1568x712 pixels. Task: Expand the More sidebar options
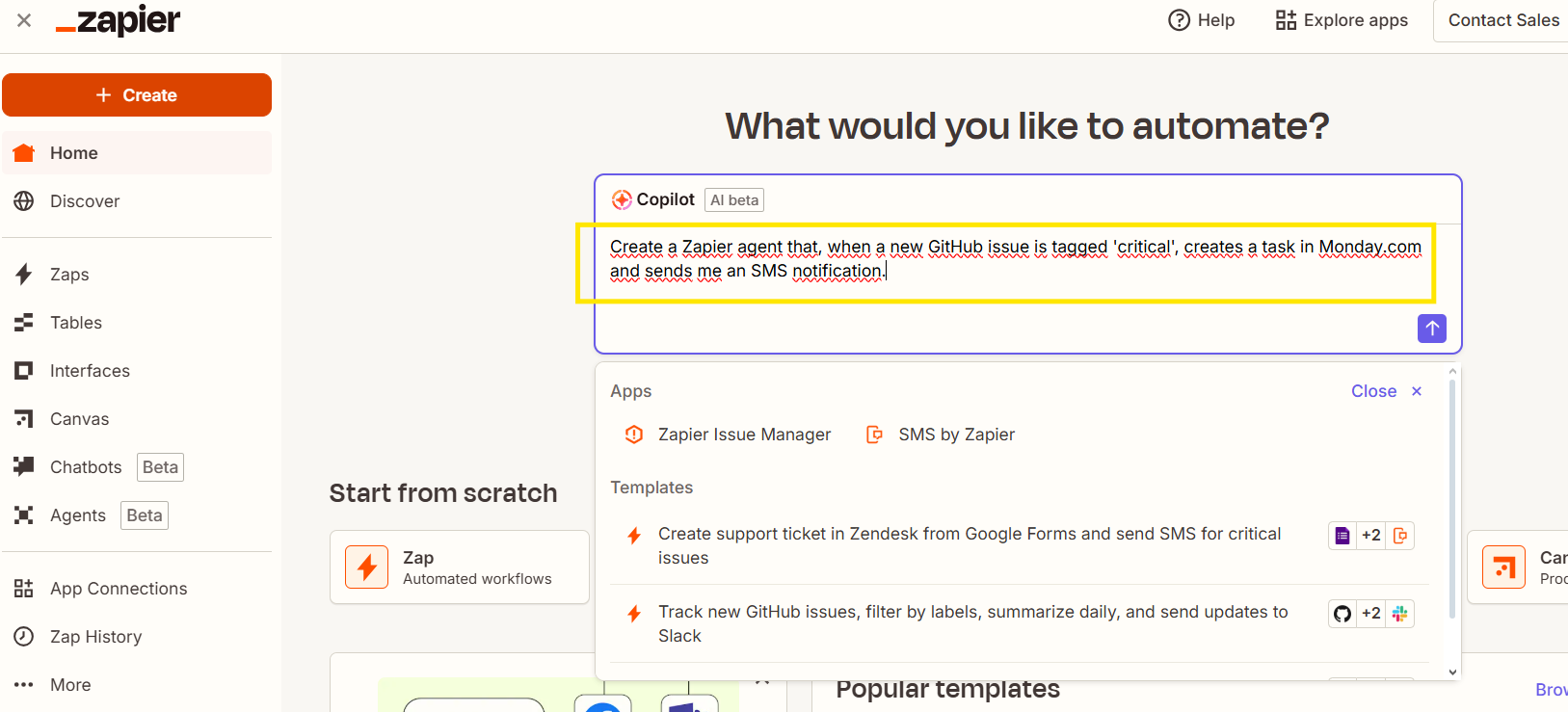point(69,684)
